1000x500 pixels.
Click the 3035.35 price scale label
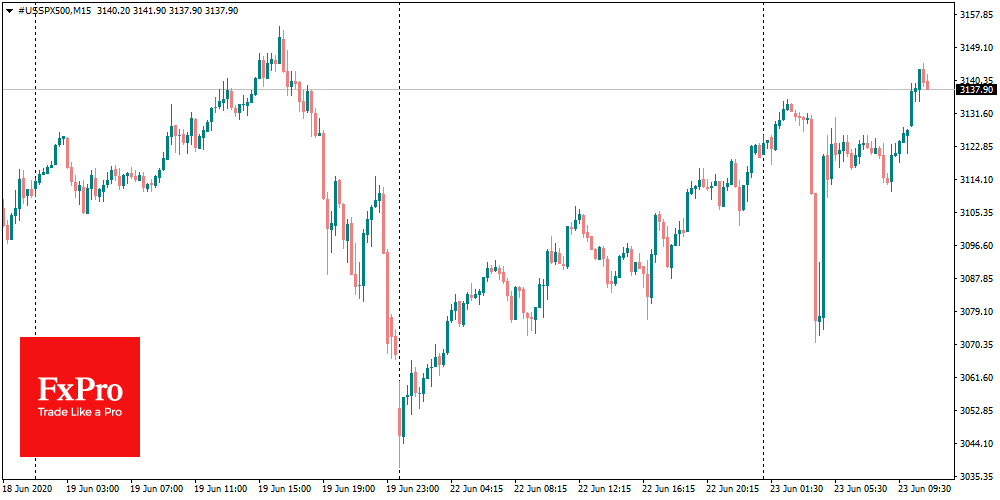[976, 476]
